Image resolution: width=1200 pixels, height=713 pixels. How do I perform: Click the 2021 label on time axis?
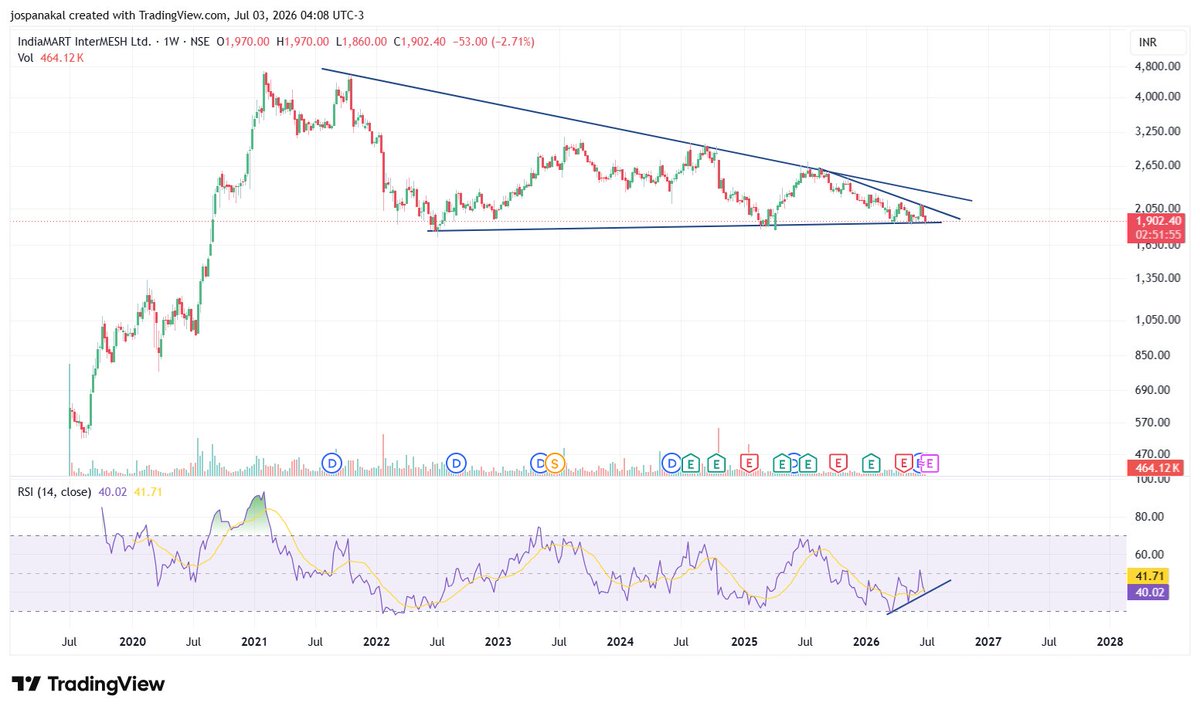click(x=254, y=640)
